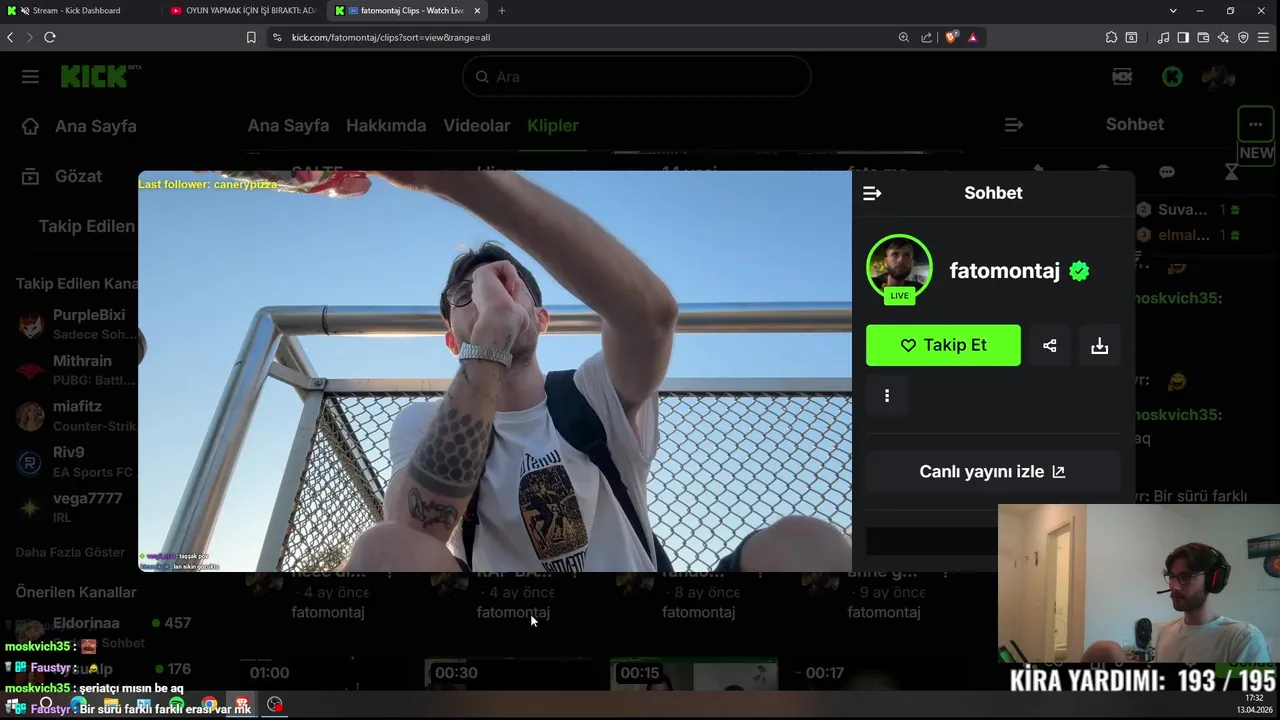The height and width of the screenshot is (720, 1280).
Task: Open the browser extensions puzzle icon
Action: pyautogui.click(x=1111, y=37)
